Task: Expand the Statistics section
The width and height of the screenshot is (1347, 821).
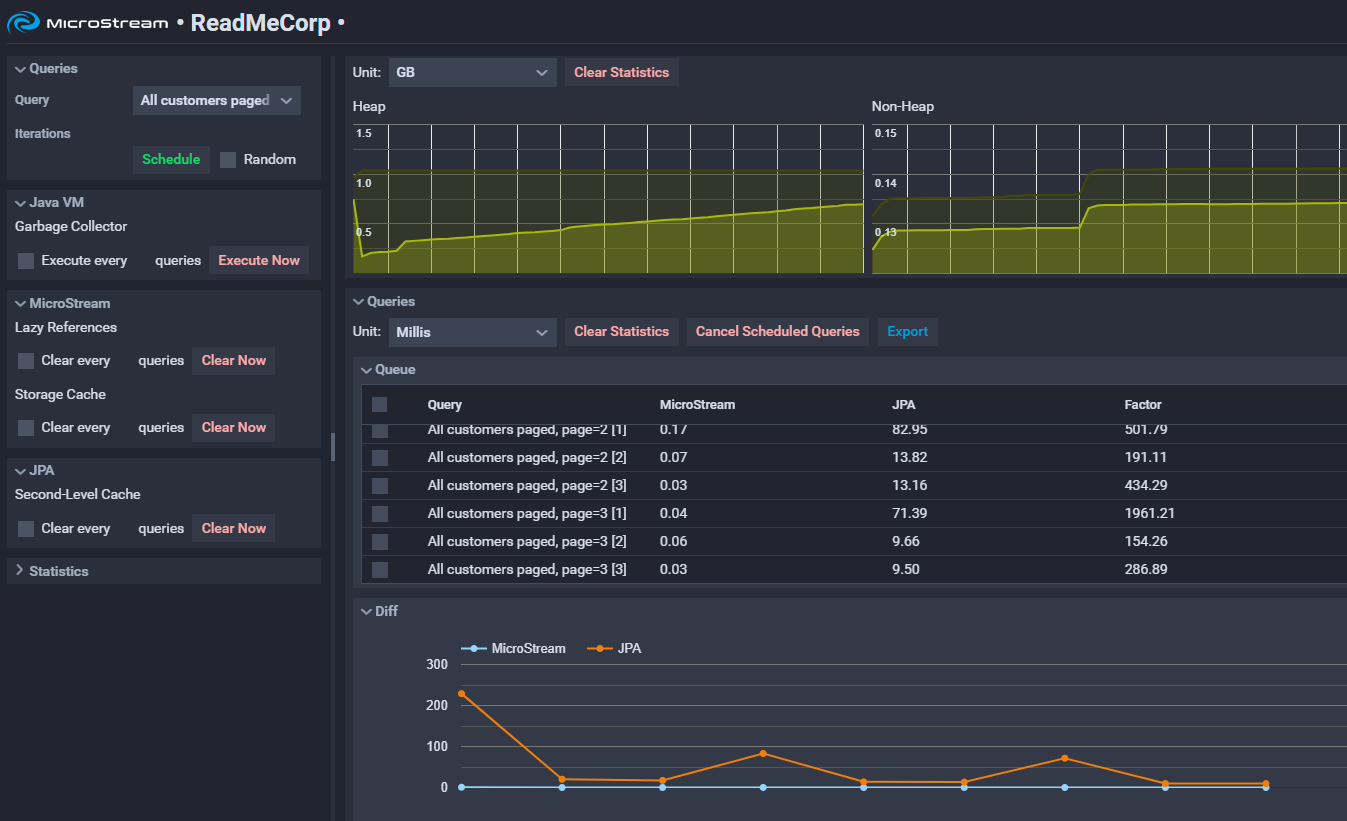Action: pyautogui.click(x=52, y=571)
